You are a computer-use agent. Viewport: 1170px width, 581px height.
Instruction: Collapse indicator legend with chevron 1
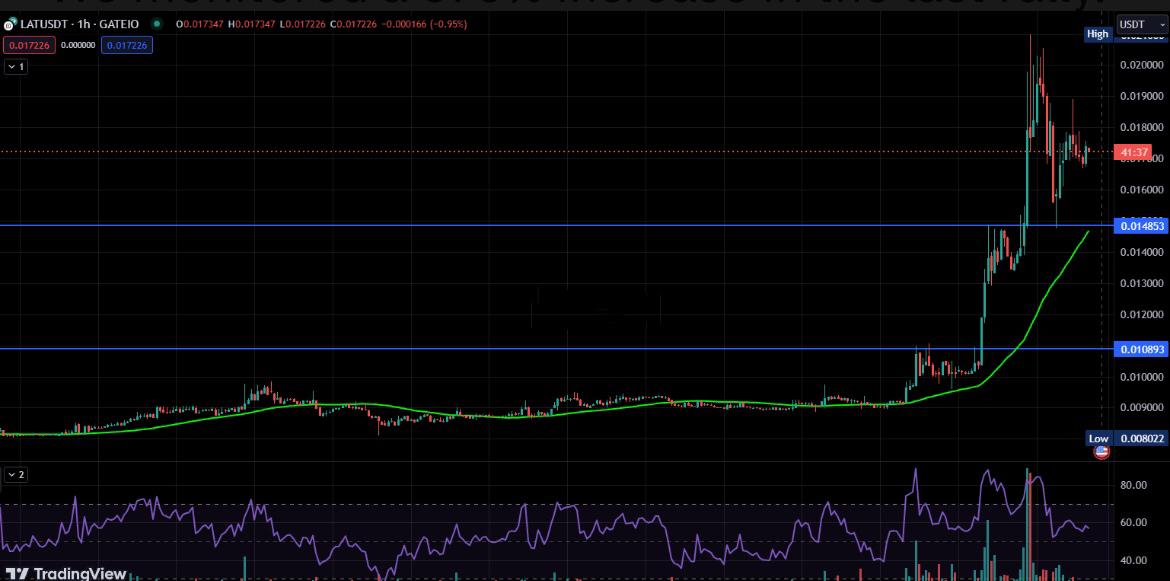click(x=16, y=67)
